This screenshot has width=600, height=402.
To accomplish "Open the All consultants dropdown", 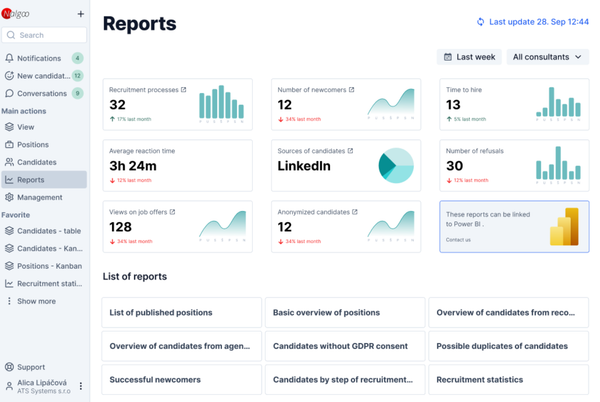I will pos(546,57).
